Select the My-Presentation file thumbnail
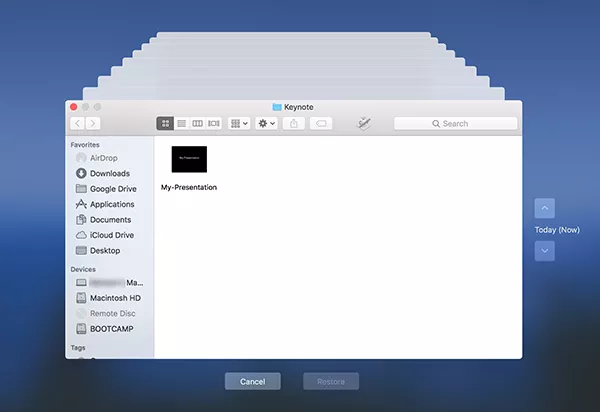Screen dimensions: 600x412 pos(189,159)
